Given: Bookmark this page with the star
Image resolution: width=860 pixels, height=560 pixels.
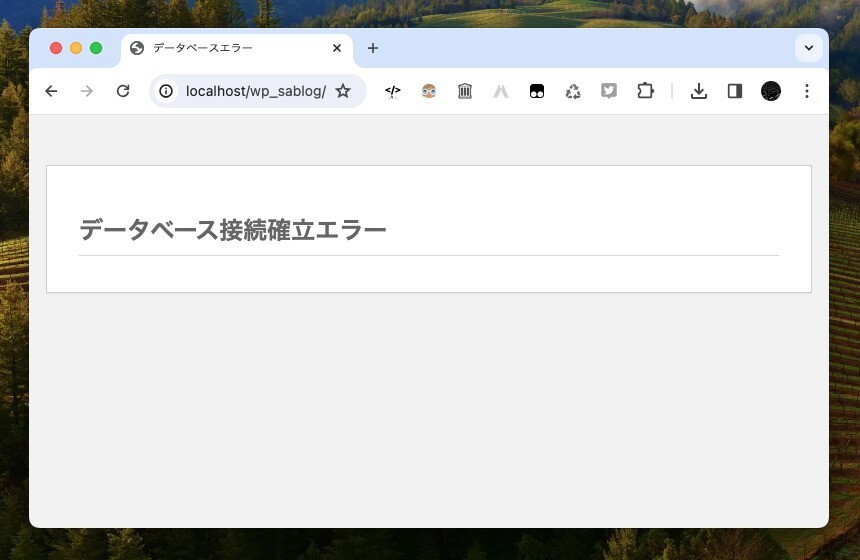Looking at the screenshot, I should coord(343,91).
